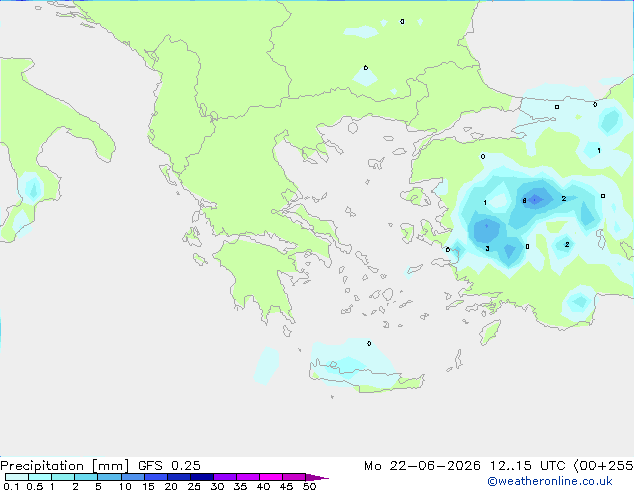The image size is (634, 490).
Task: Click the "45" legend scale label
Action: point(286,486)
